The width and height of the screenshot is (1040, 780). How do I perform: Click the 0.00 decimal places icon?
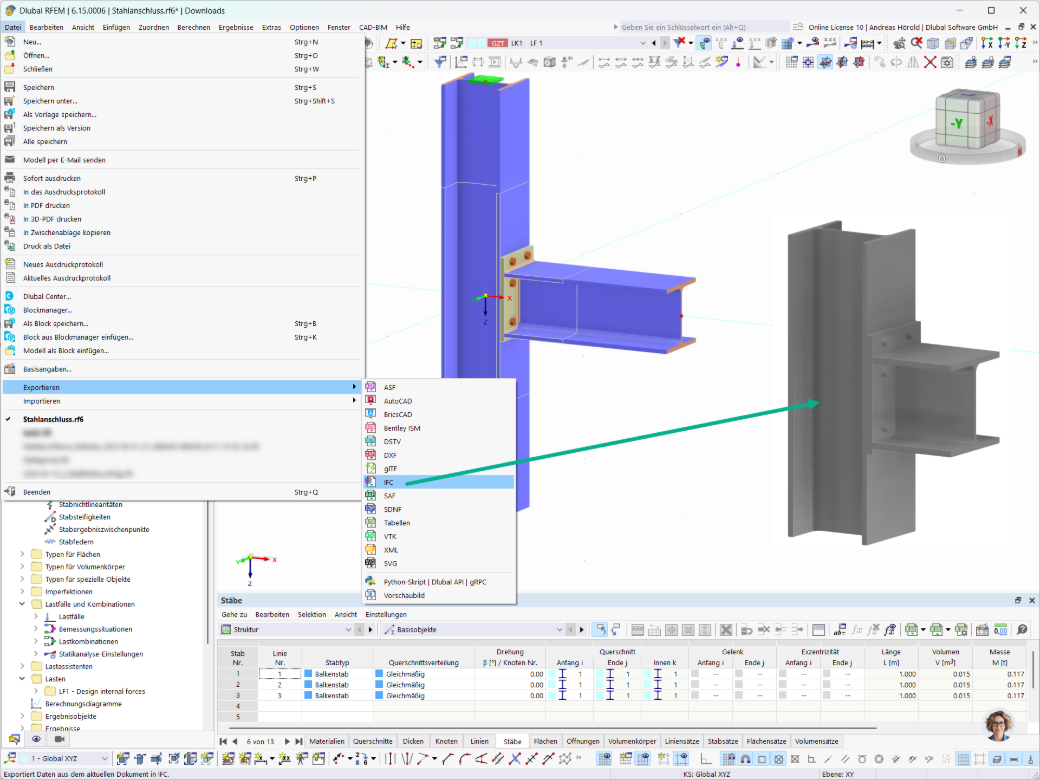1000,629
